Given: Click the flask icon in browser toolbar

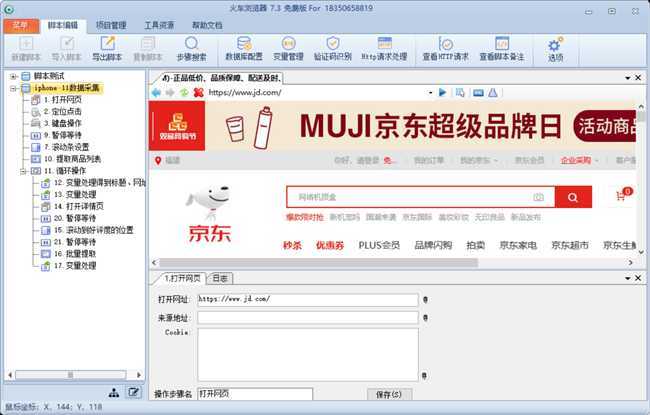Looking at the screenshot, I should point(493,92).
